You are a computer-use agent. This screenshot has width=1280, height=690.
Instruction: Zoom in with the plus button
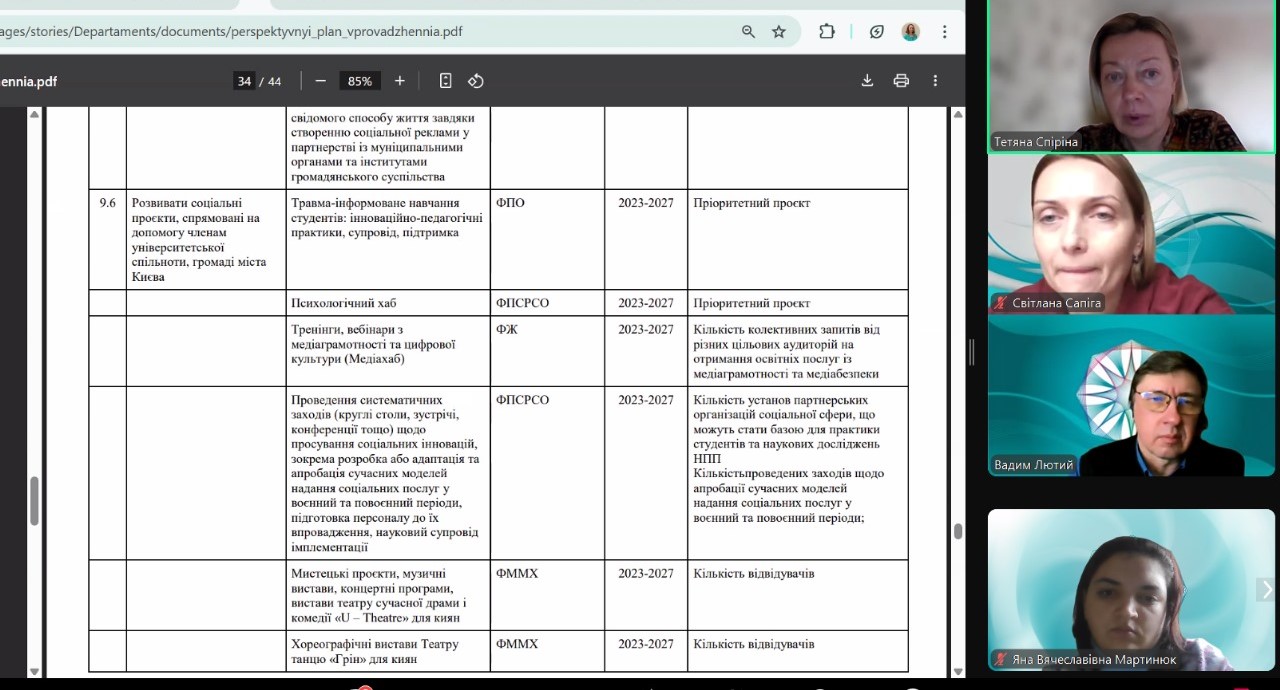point(400,81)
